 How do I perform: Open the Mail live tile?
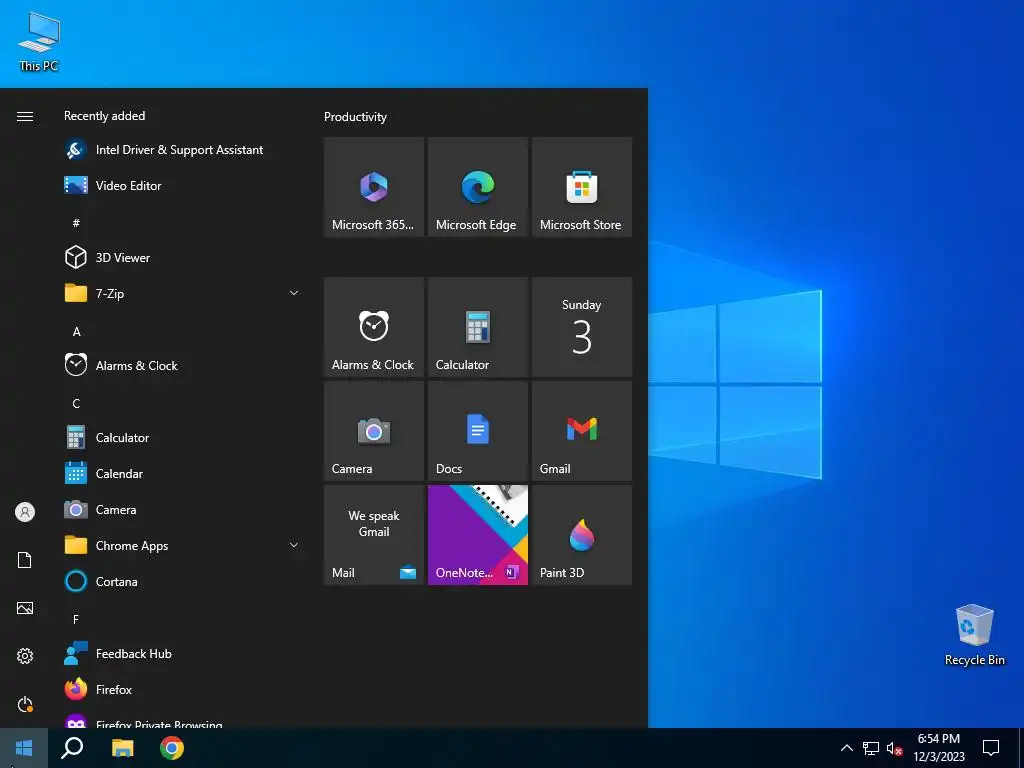pos(374,535)
